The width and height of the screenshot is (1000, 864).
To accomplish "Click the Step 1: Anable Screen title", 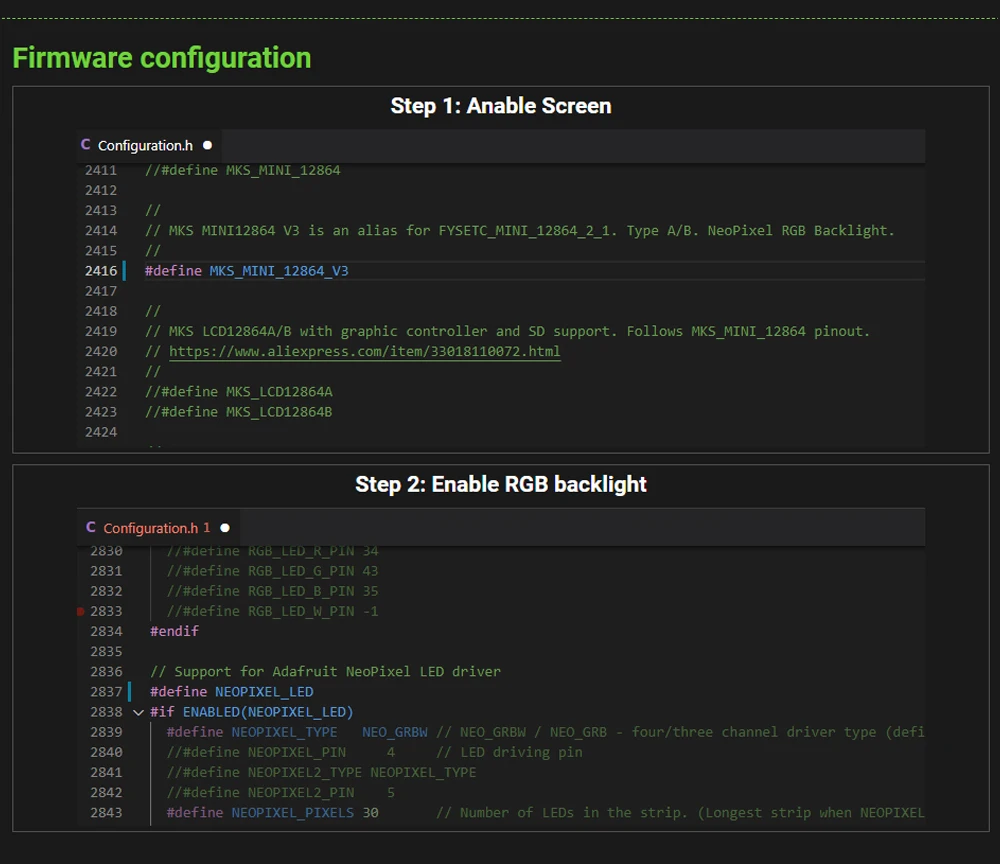I will [x=500, y=106].
